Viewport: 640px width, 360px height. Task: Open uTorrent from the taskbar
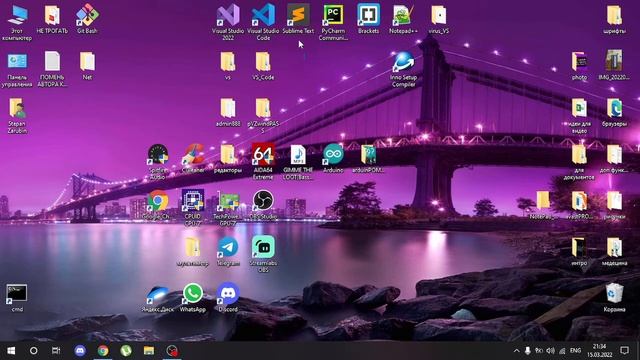126,351
